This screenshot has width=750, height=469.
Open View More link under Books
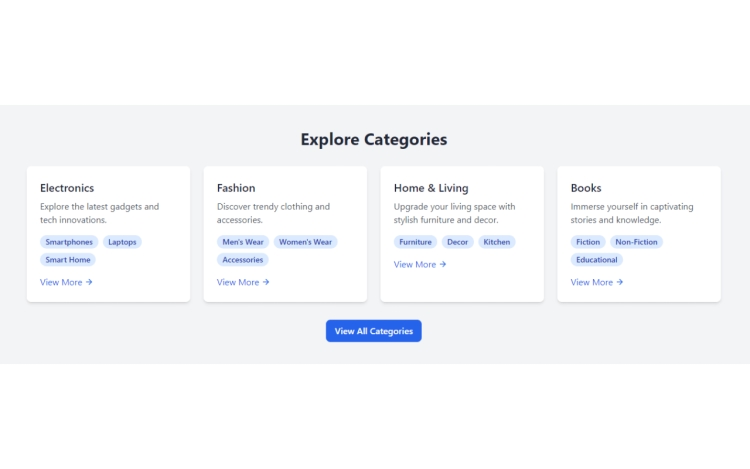click(x=596, y=282)
